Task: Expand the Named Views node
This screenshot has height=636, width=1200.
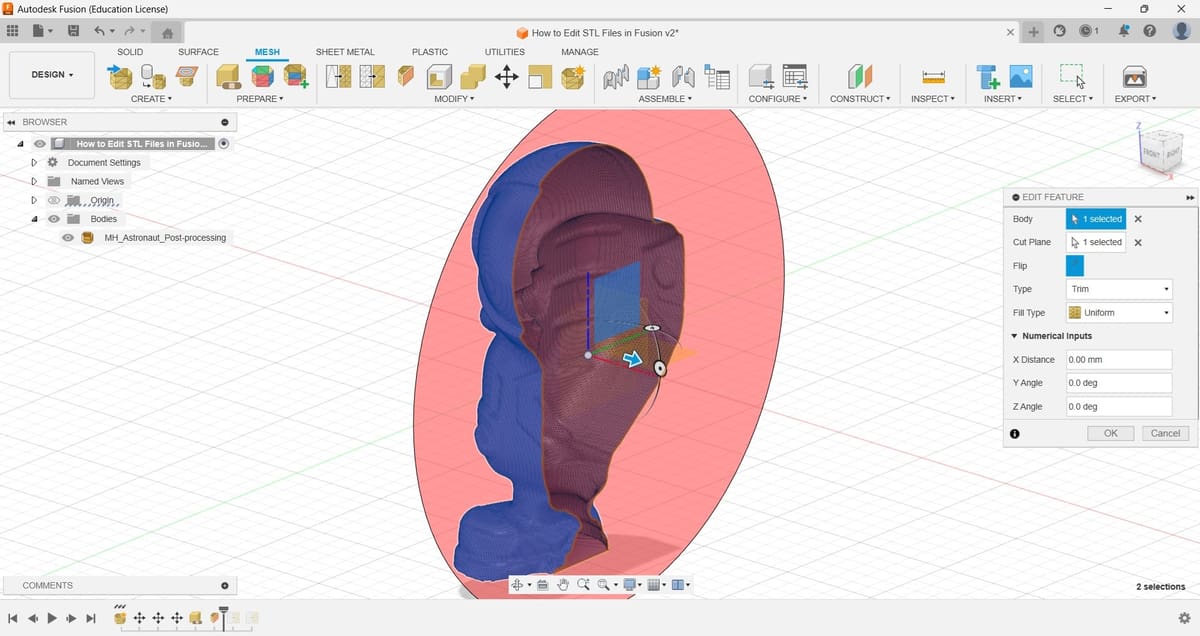Action: pyautogui.click(x=34, y=181)
